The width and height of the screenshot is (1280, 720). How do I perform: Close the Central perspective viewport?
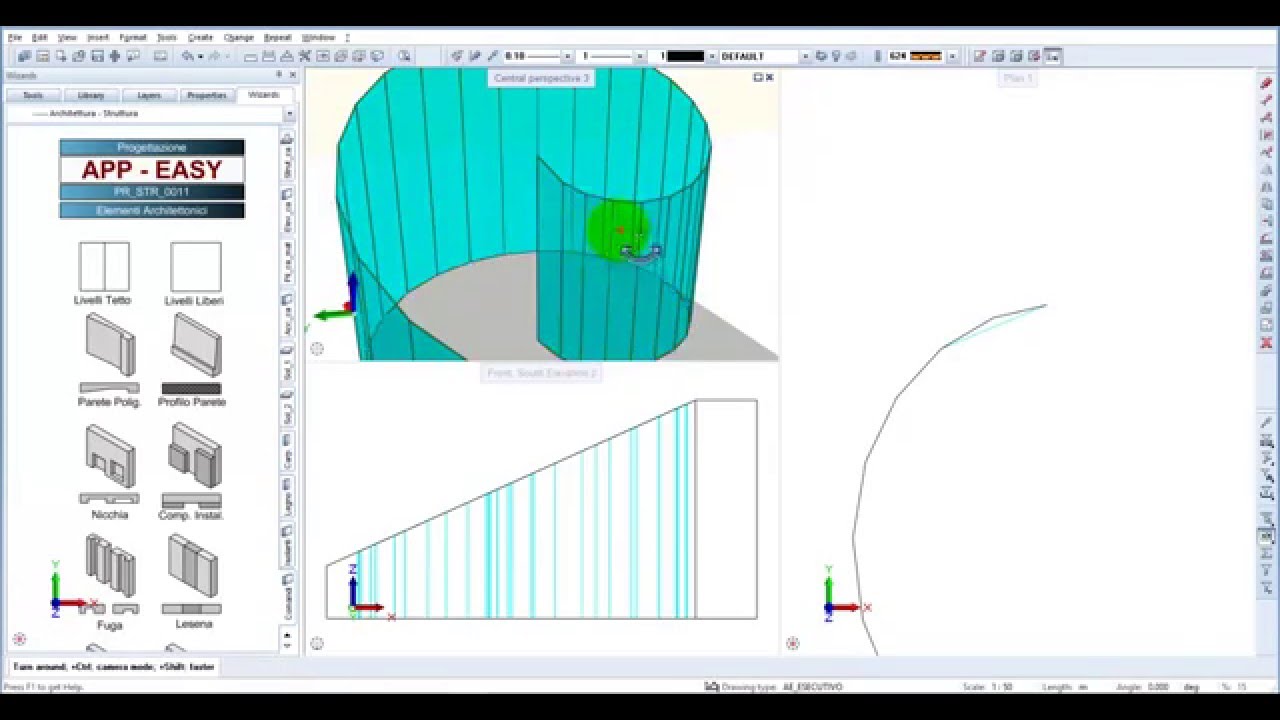(x=769, y=77)
